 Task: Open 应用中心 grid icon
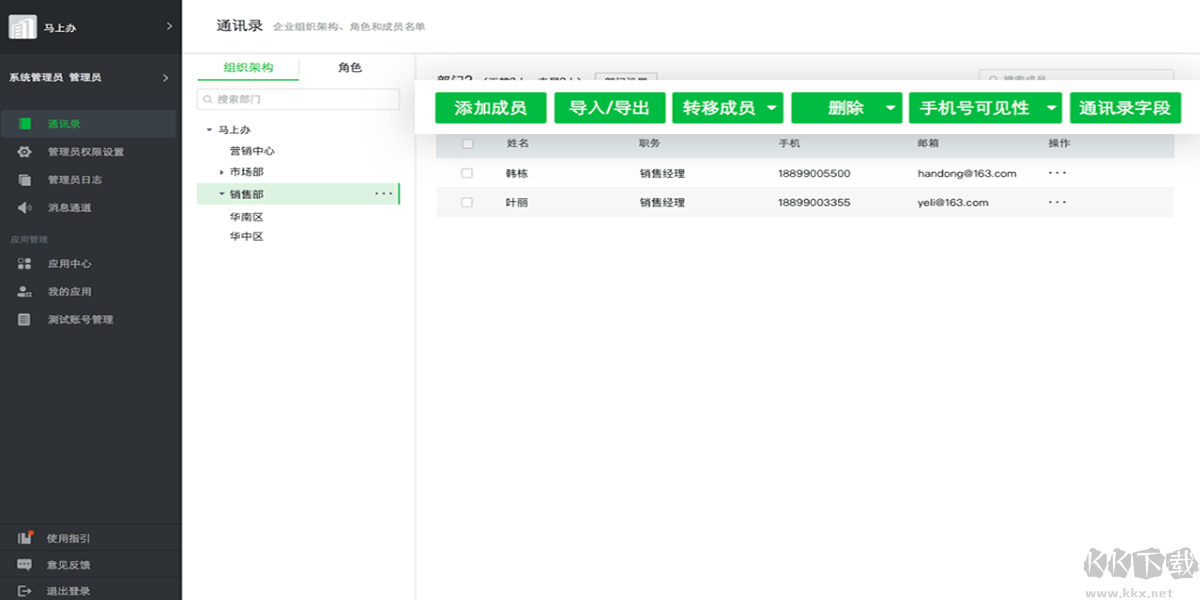click(x=25, y=264)
